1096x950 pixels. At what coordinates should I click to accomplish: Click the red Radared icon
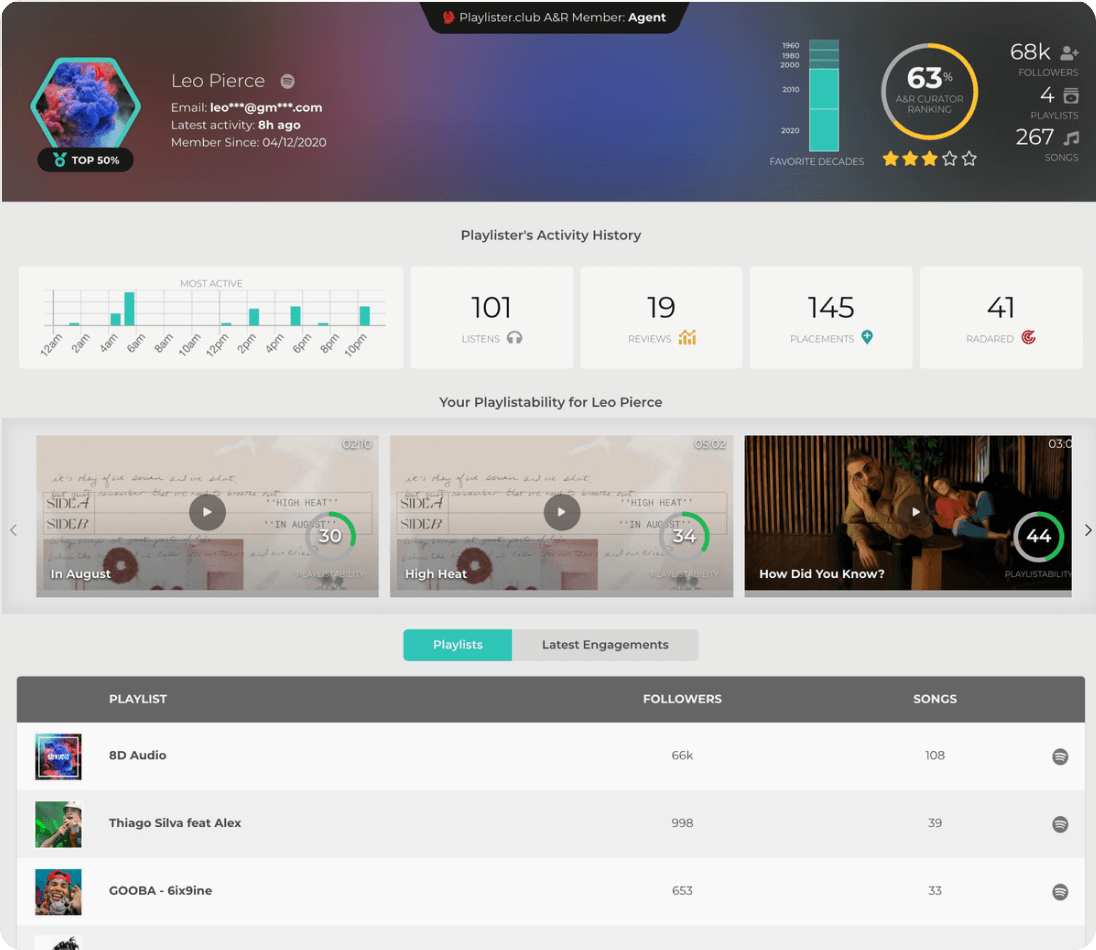click(x=1028, y=337)
